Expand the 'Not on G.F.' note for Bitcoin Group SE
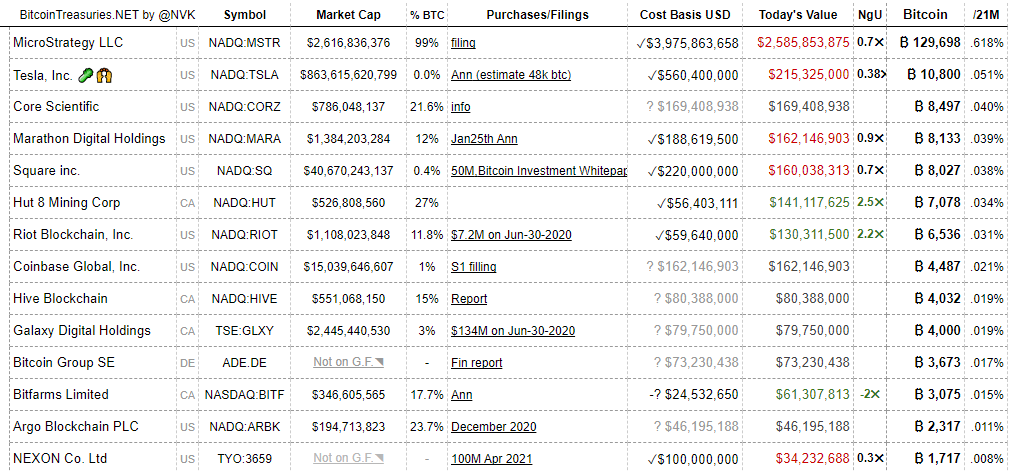1013x471 pixels. [x=348, y=363]
